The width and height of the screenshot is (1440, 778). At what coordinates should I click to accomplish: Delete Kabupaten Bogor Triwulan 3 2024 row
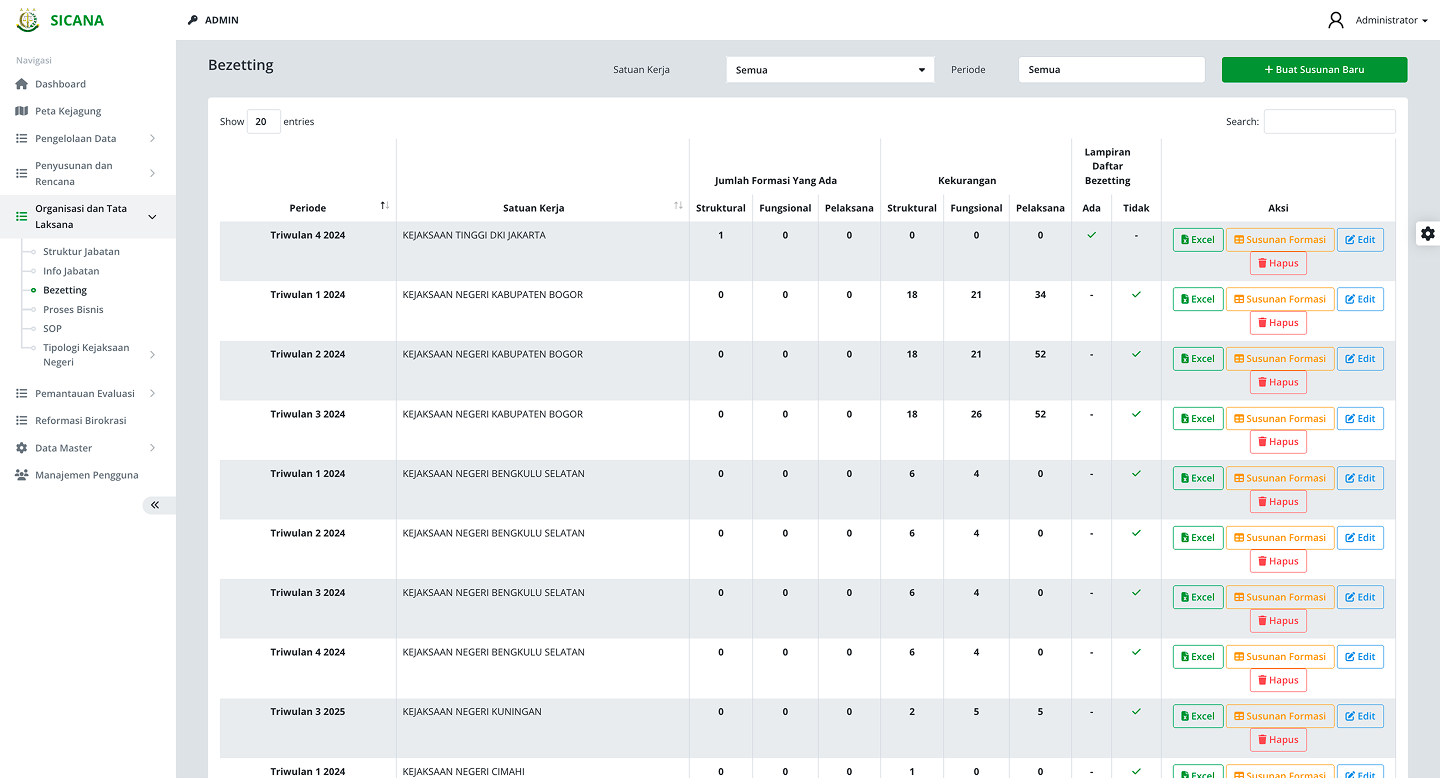[1278, 442]
